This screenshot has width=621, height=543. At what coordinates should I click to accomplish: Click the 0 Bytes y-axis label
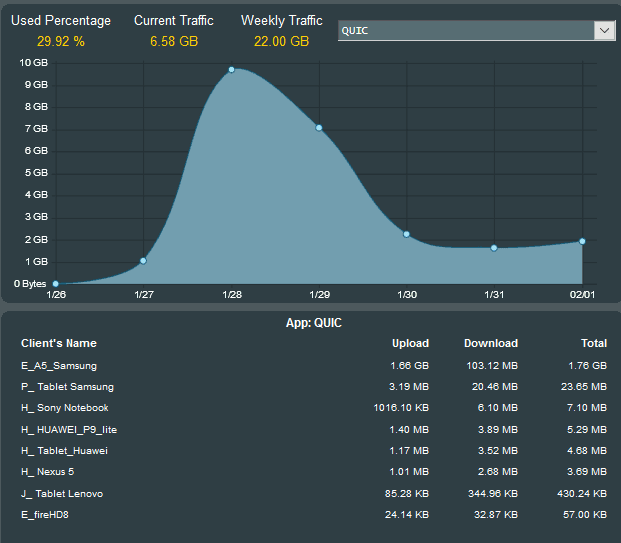30,284
